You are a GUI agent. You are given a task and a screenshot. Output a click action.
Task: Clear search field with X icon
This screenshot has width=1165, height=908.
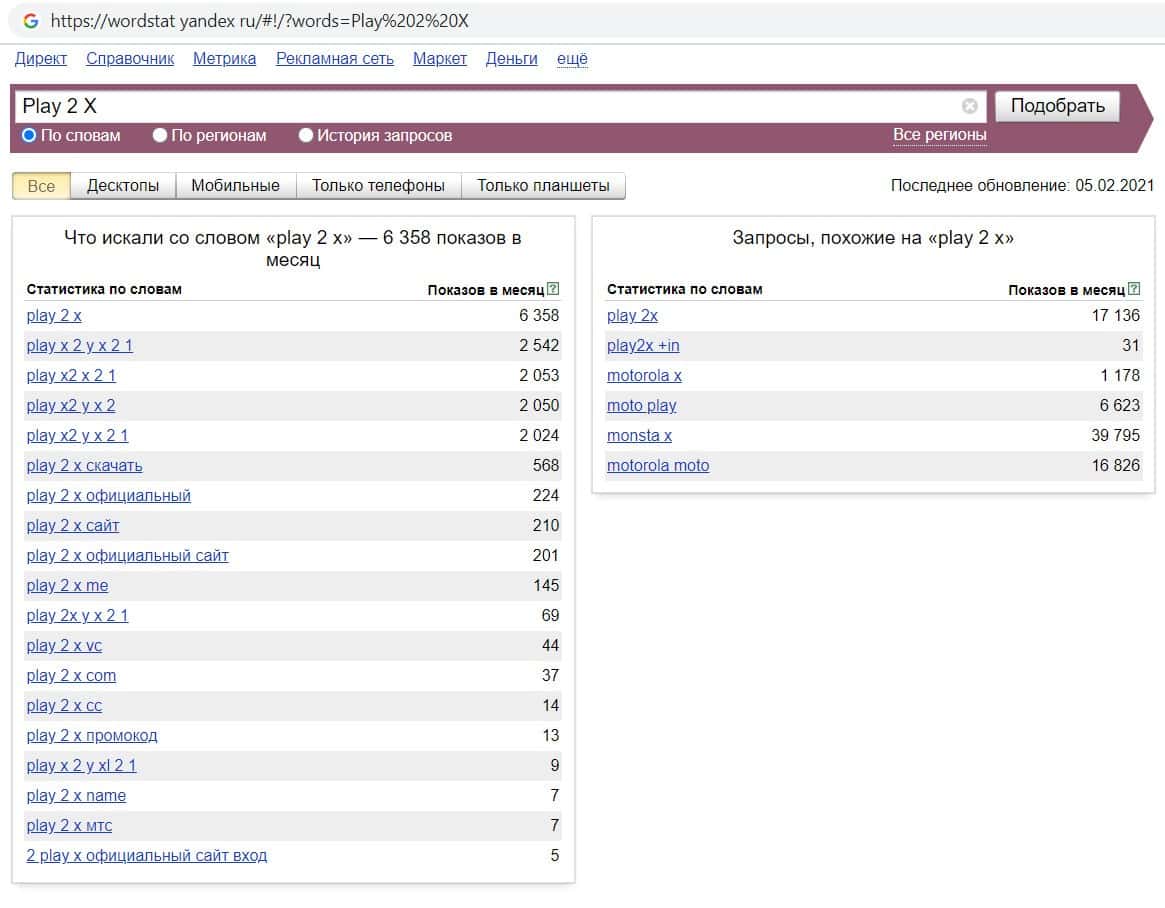969,106
